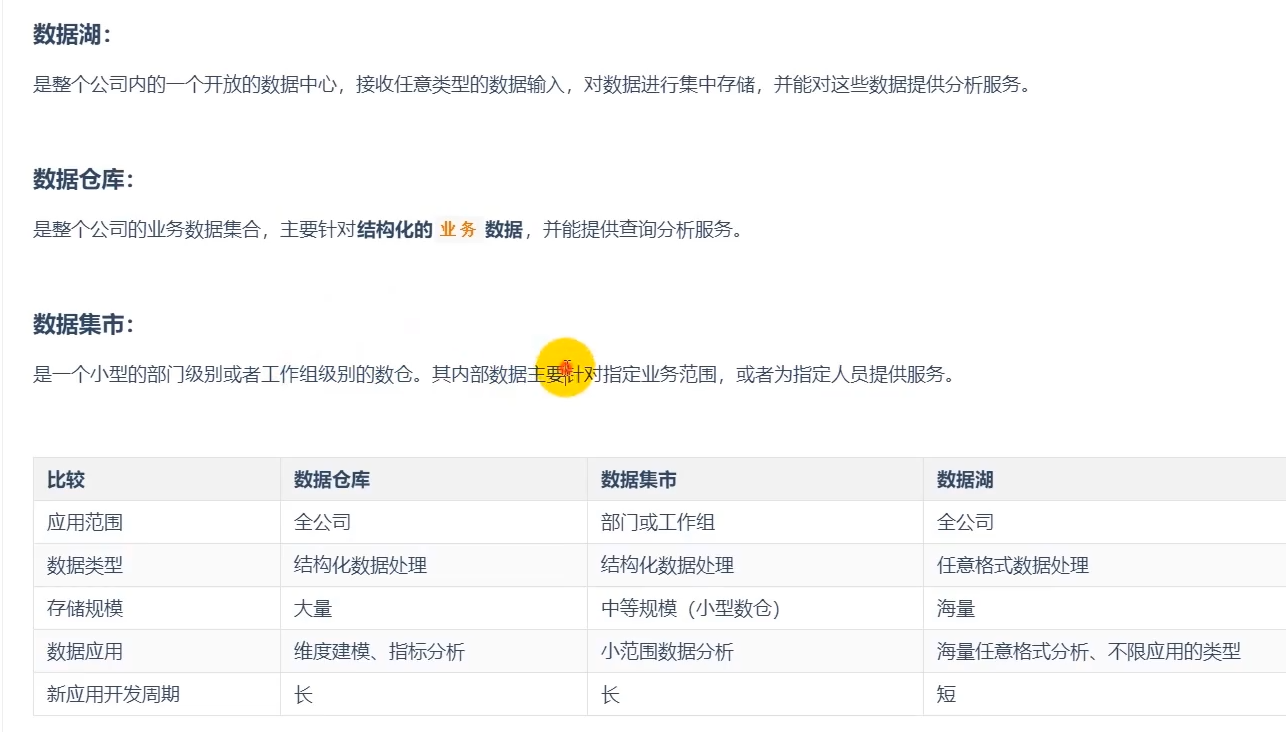Click the cell 海量任意格式分析、不限应用的类型

coord(1089,651)
